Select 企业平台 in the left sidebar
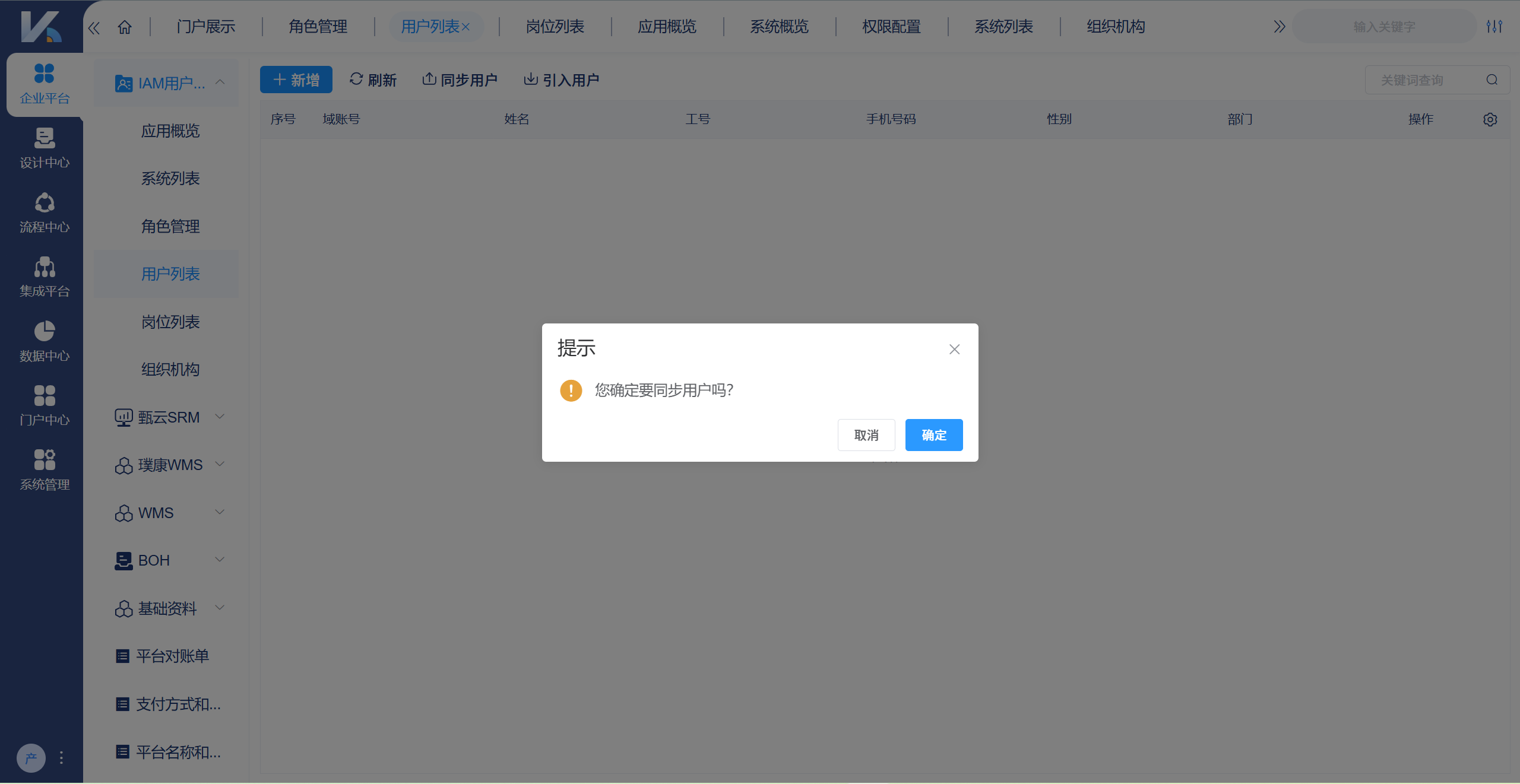 [x=43, y=84]
